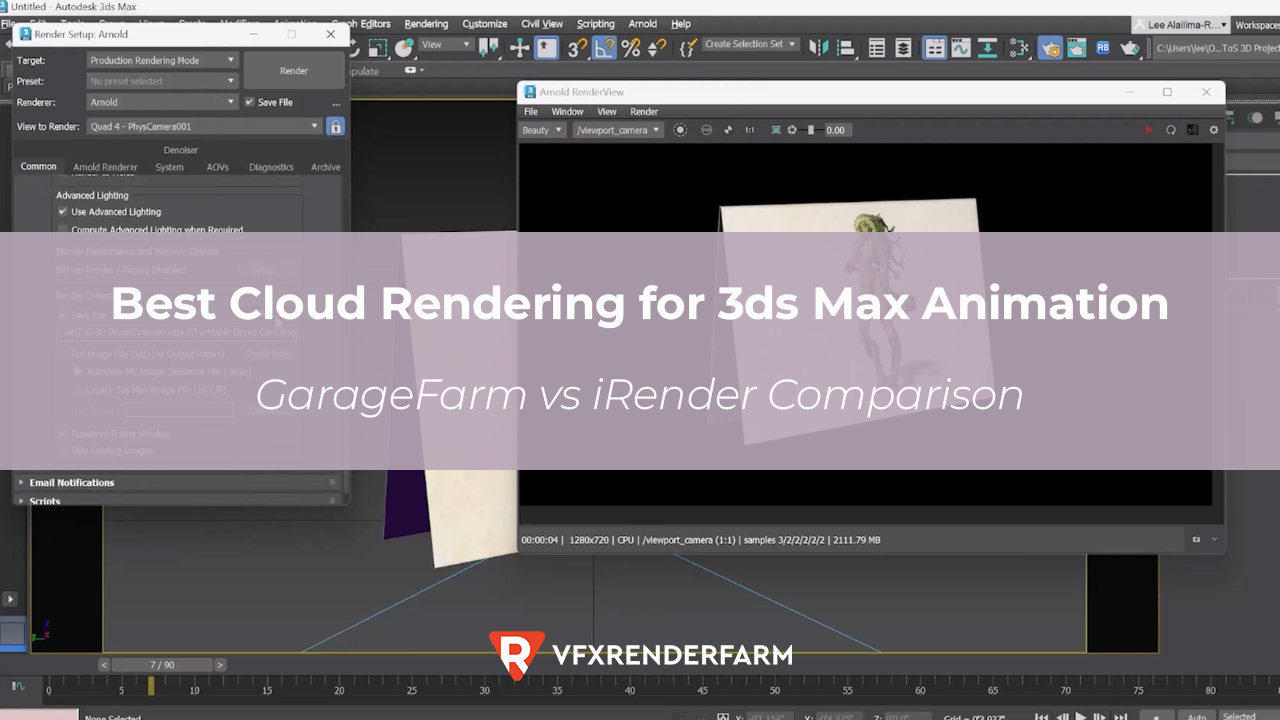Click the RB plugin toolbar icon
This screenshot has width=1280, height=720.
1103,47
